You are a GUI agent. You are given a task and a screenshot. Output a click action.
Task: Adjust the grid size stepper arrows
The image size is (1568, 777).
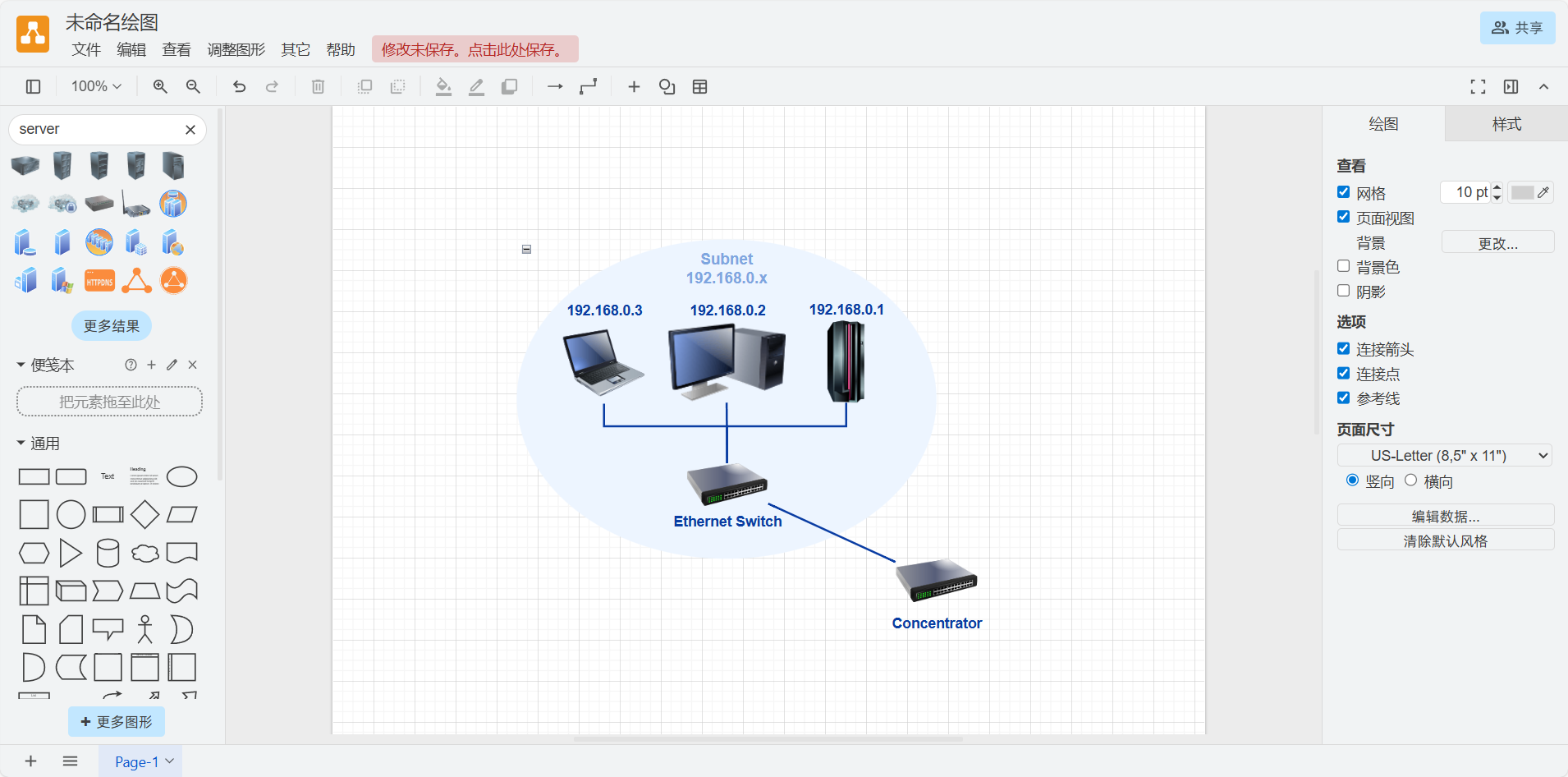tap(1497, 192)
